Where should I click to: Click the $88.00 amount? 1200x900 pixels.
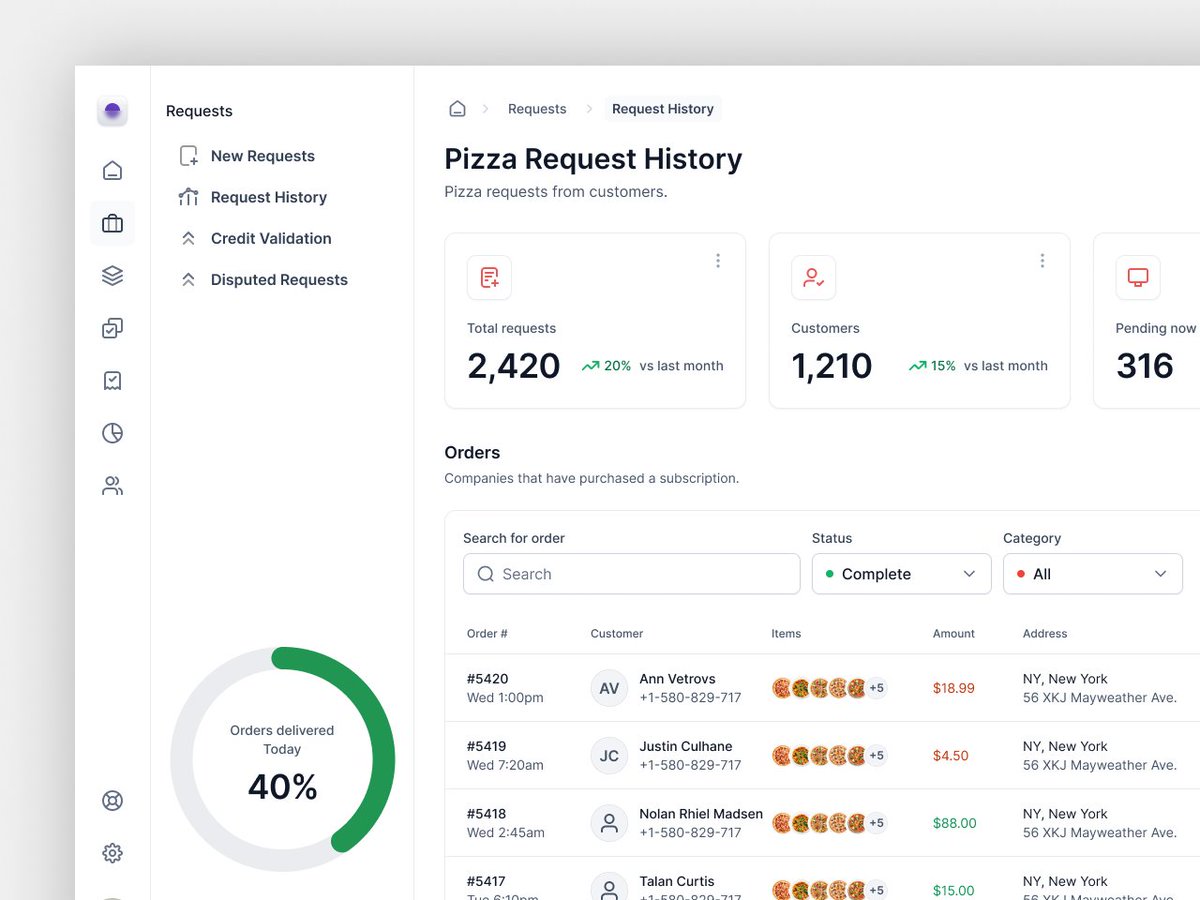[x=955, y=823]
